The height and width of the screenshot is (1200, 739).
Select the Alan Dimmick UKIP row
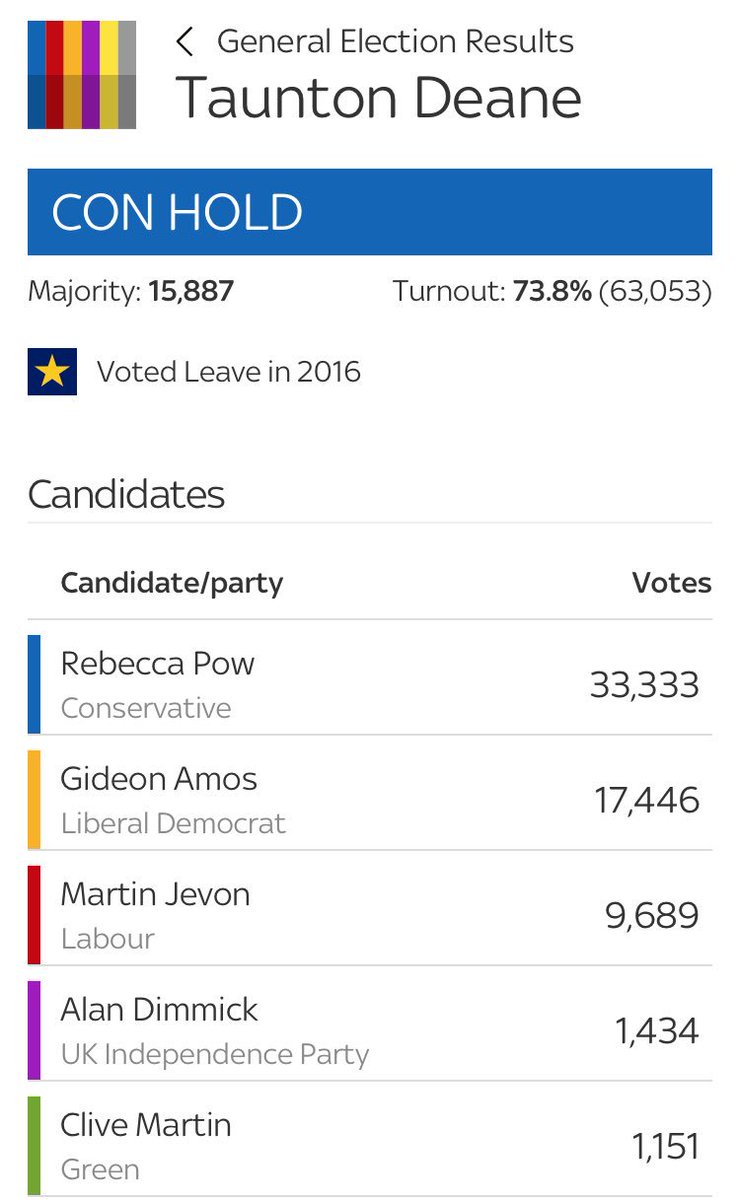click(370, 1030)
